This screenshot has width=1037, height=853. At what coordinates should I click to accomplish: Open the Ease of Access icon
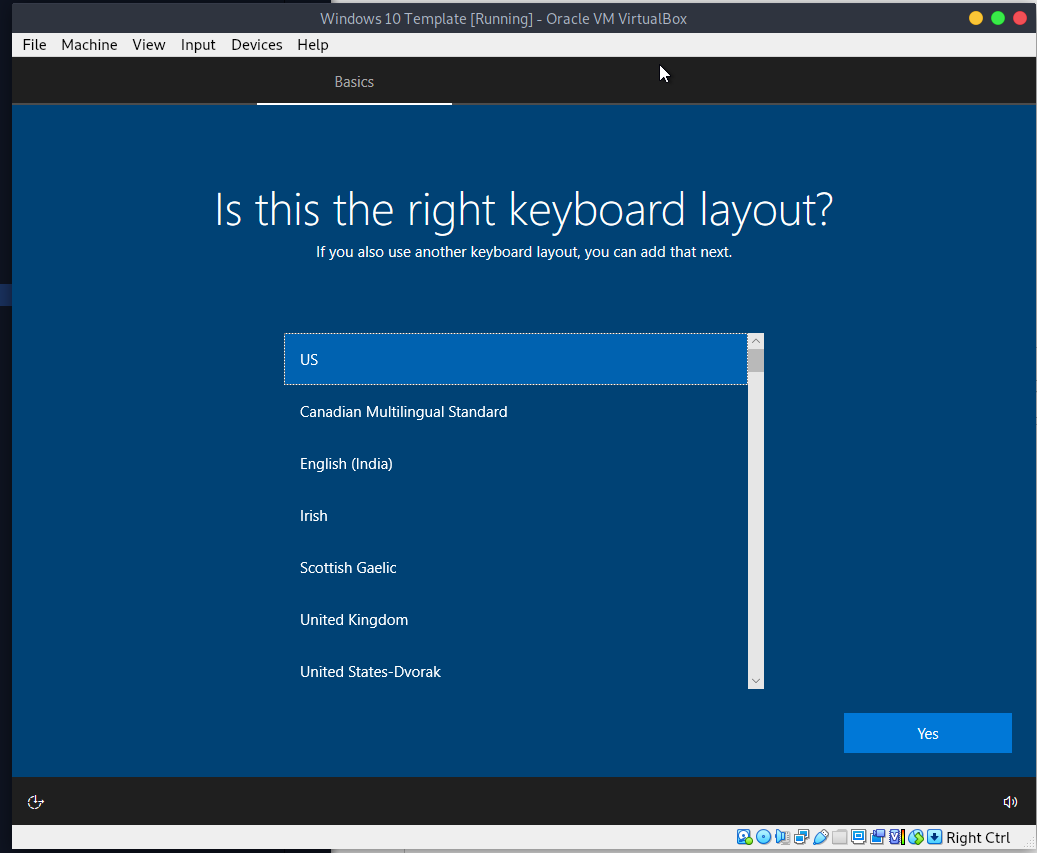point(35,802)
